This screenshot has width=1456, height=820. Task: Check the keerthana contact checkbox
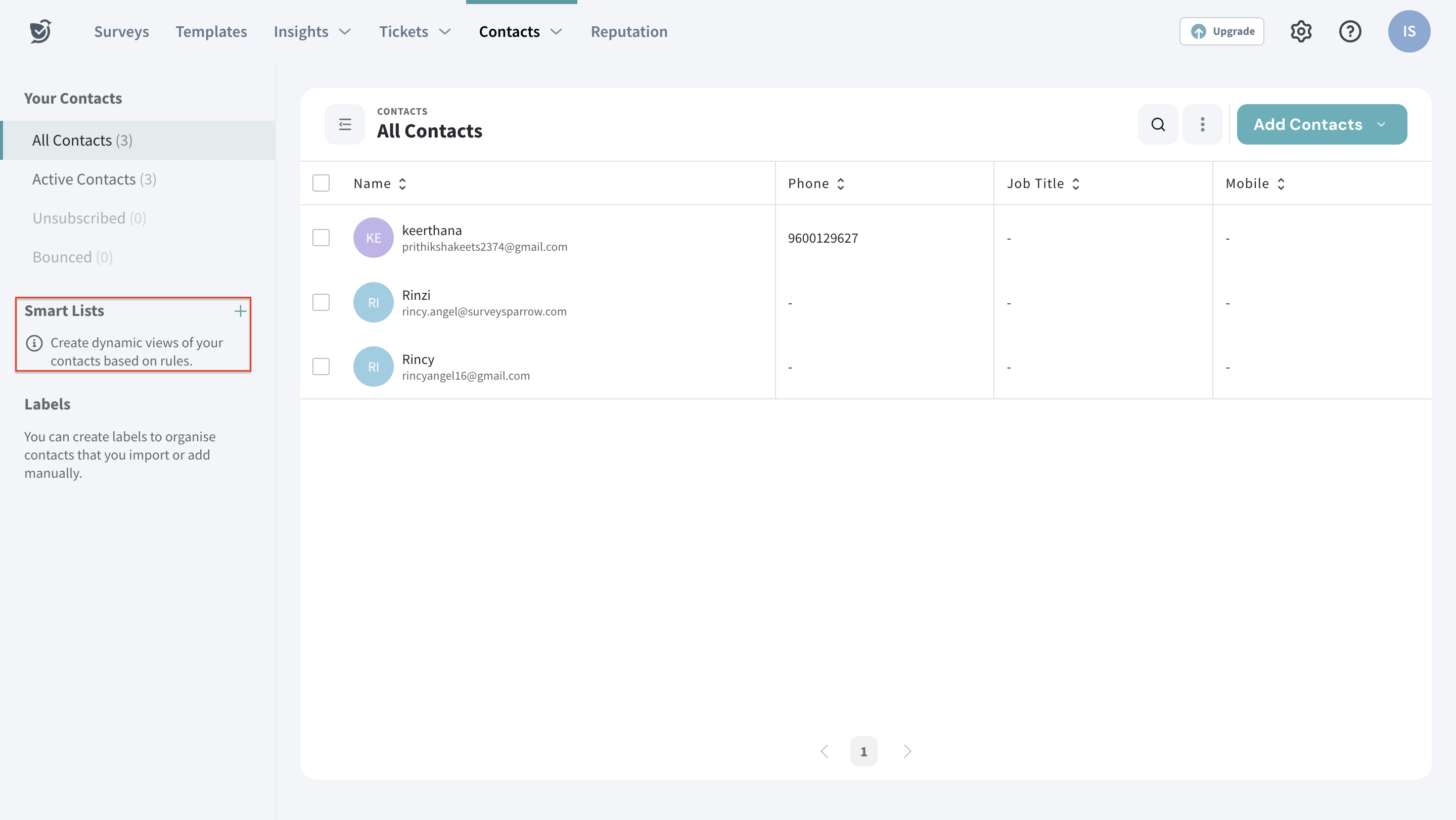(321, 237)
